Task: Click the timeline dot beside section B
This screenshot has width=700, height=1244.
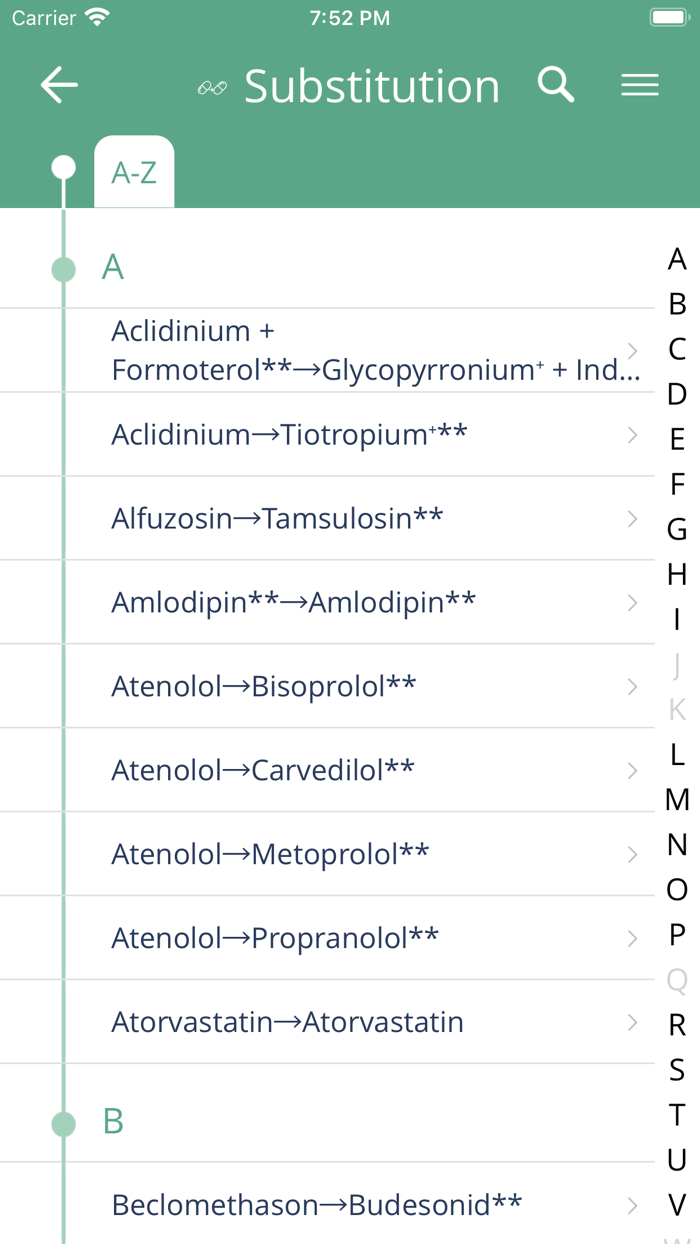Action: click(63, 1122)
